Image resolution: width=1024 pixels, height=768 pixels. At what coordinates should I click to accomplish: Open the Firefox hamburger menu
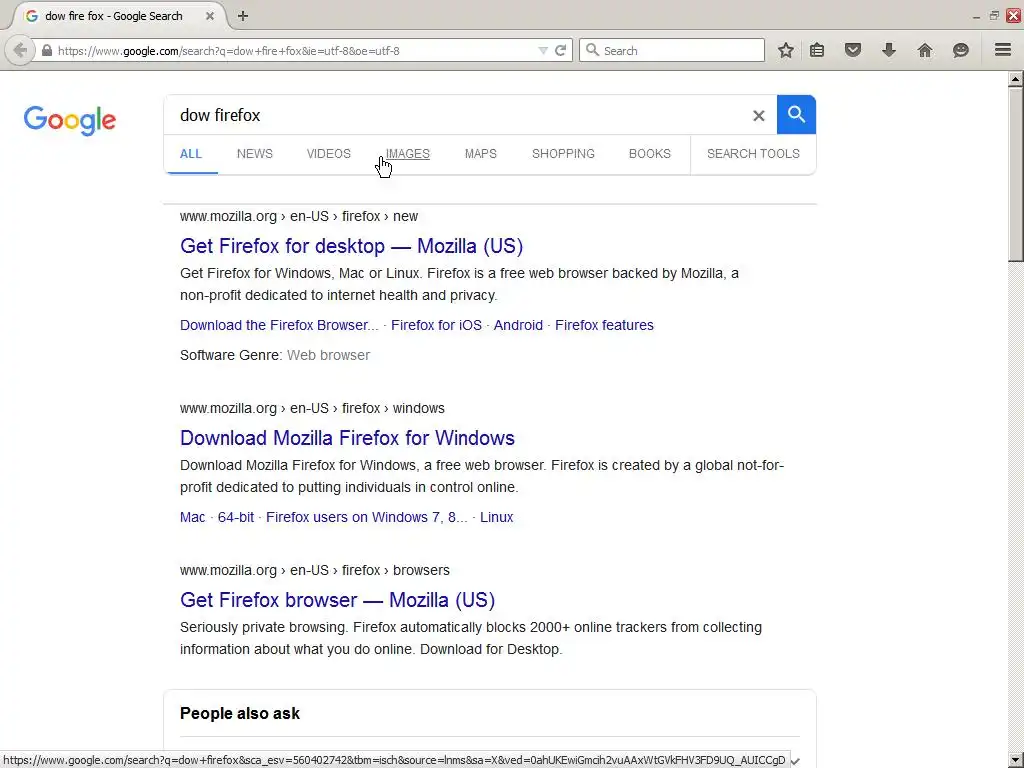click(x=1003, y=50)
